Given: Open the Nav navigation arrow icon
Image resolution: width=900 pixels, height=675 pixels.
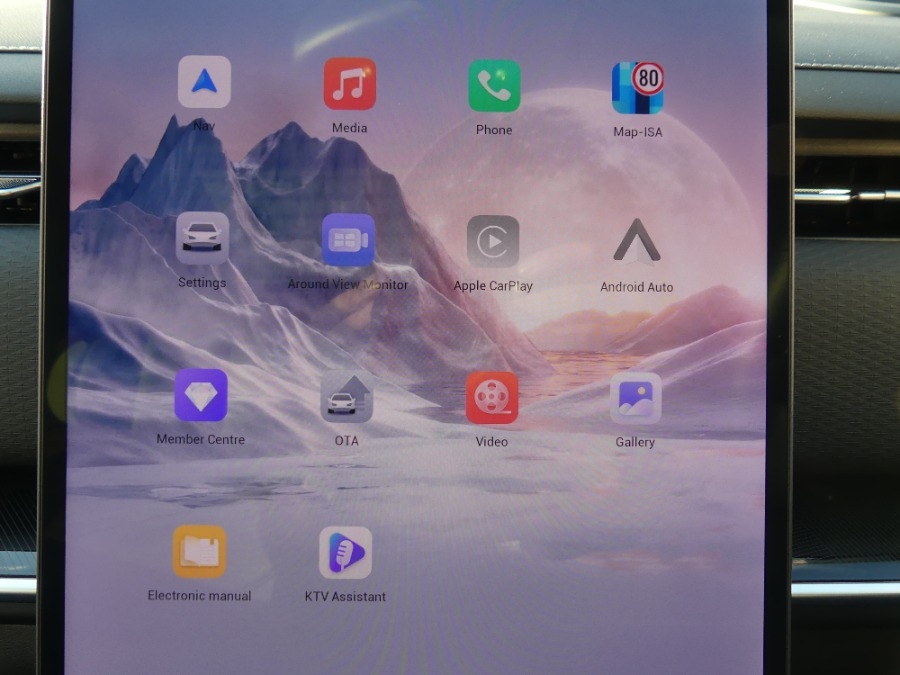Looking at the screenshot, I should [x=204, y=82].
